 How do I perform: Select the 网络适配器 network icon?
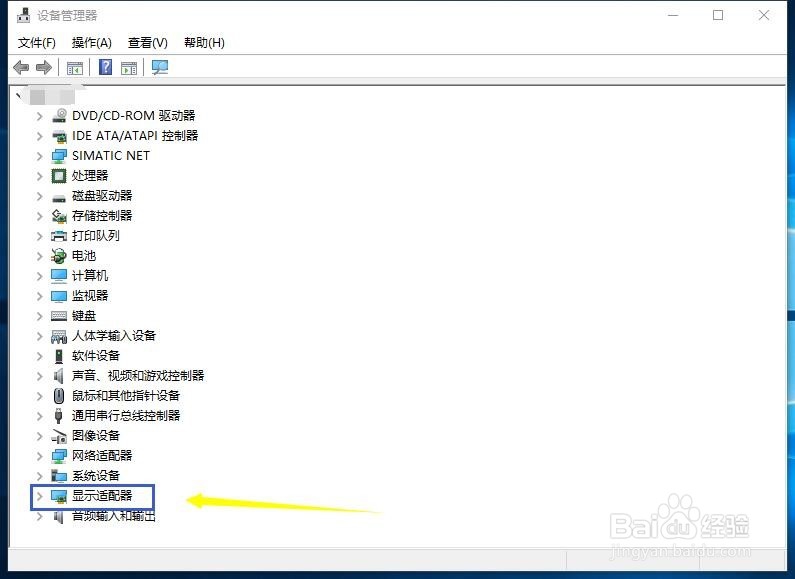[x=59, y=456]
